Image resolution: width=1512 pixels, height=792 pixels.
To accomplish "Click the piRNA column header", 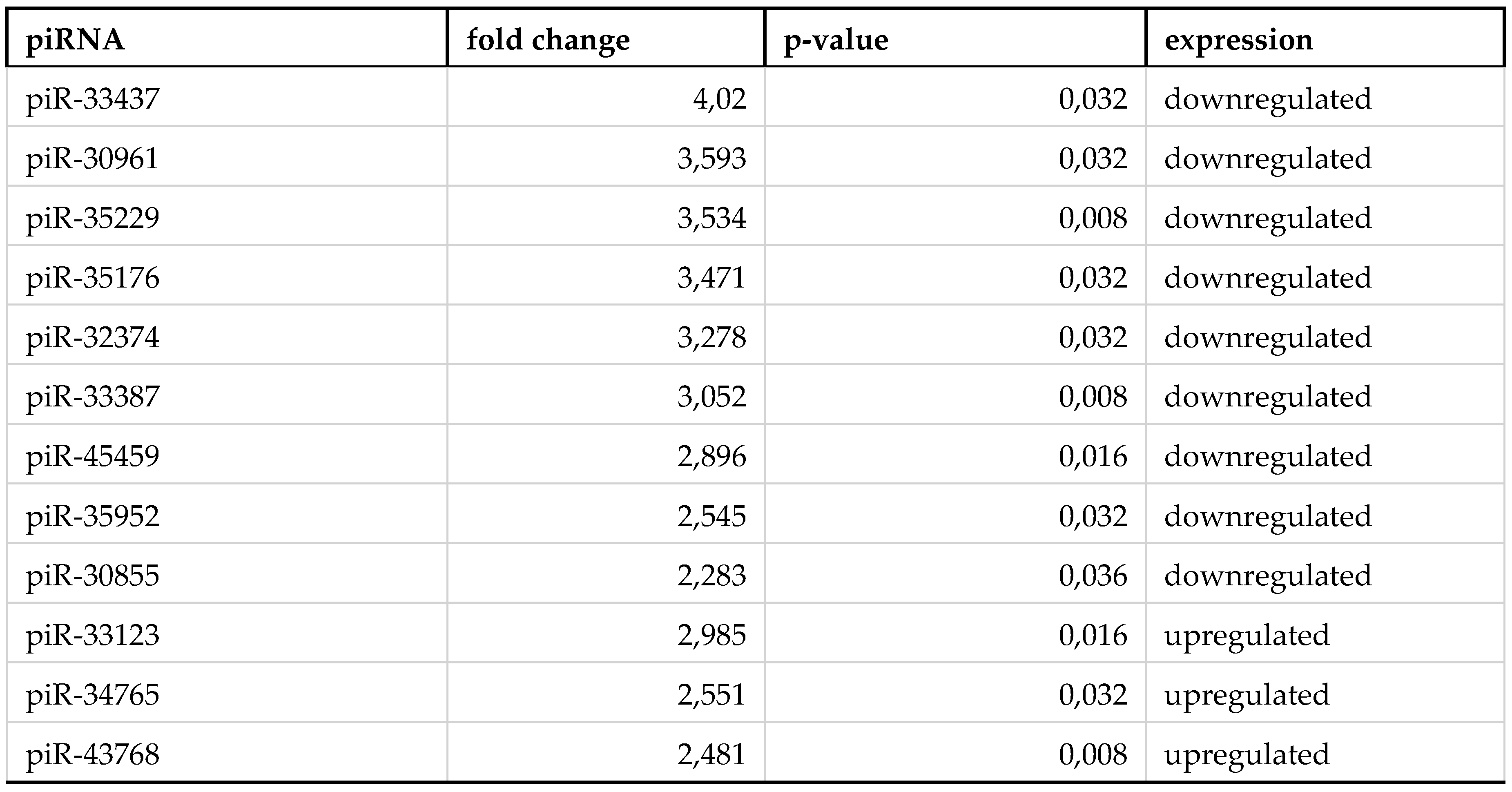I will (x=75, y=40).
